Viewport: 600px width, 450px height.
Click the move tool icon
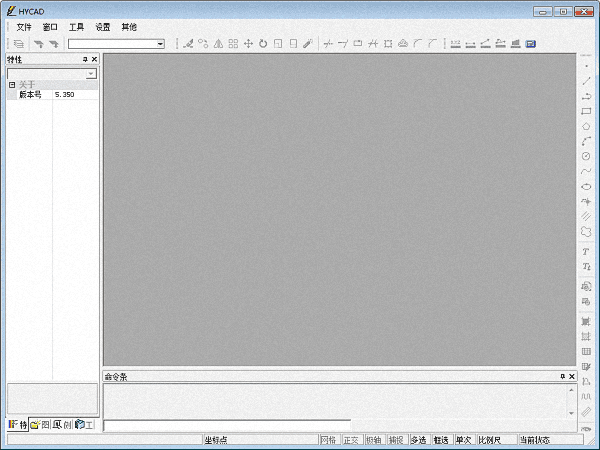coord(248,44)
